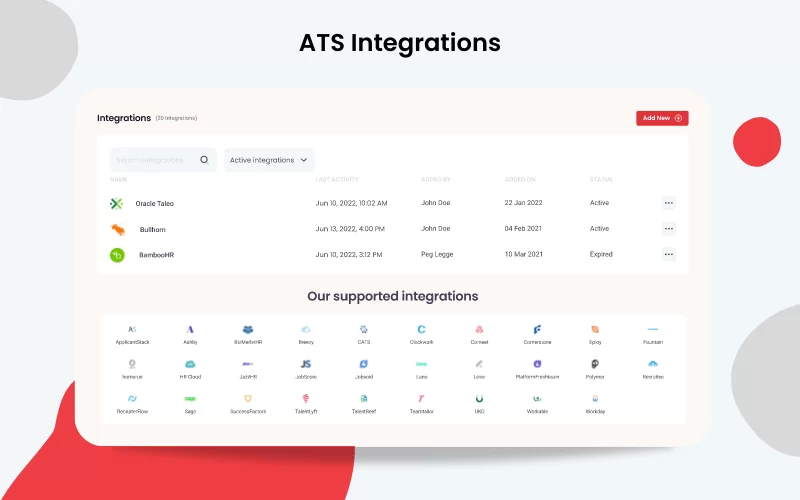Click John Doe in the Bullhorn row
Image resolution: width=800 pixels, height=500 pixels.
click(x=436, y=229)
